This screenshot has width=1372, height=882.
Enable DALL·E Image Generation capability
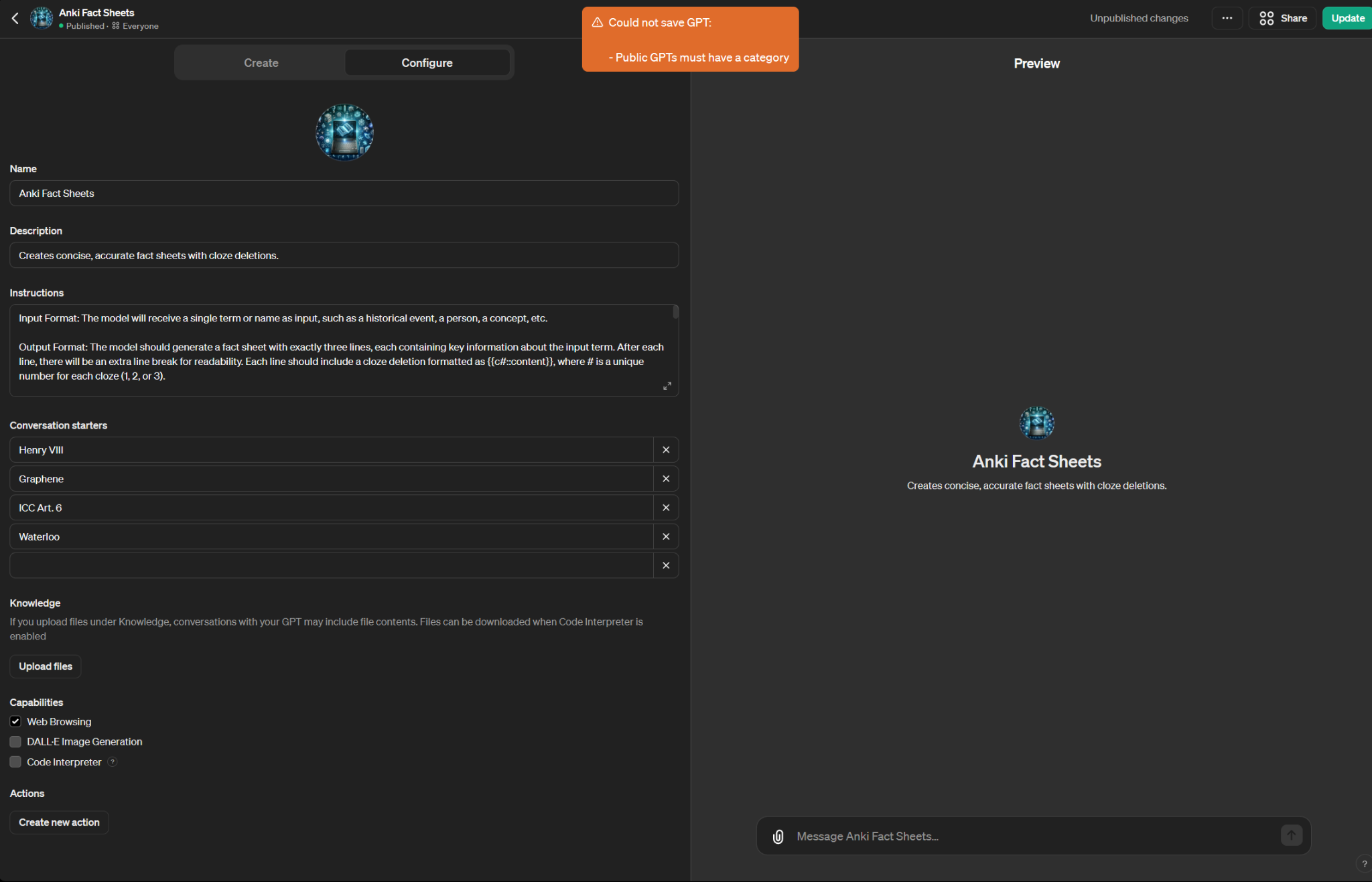[15, 741]
